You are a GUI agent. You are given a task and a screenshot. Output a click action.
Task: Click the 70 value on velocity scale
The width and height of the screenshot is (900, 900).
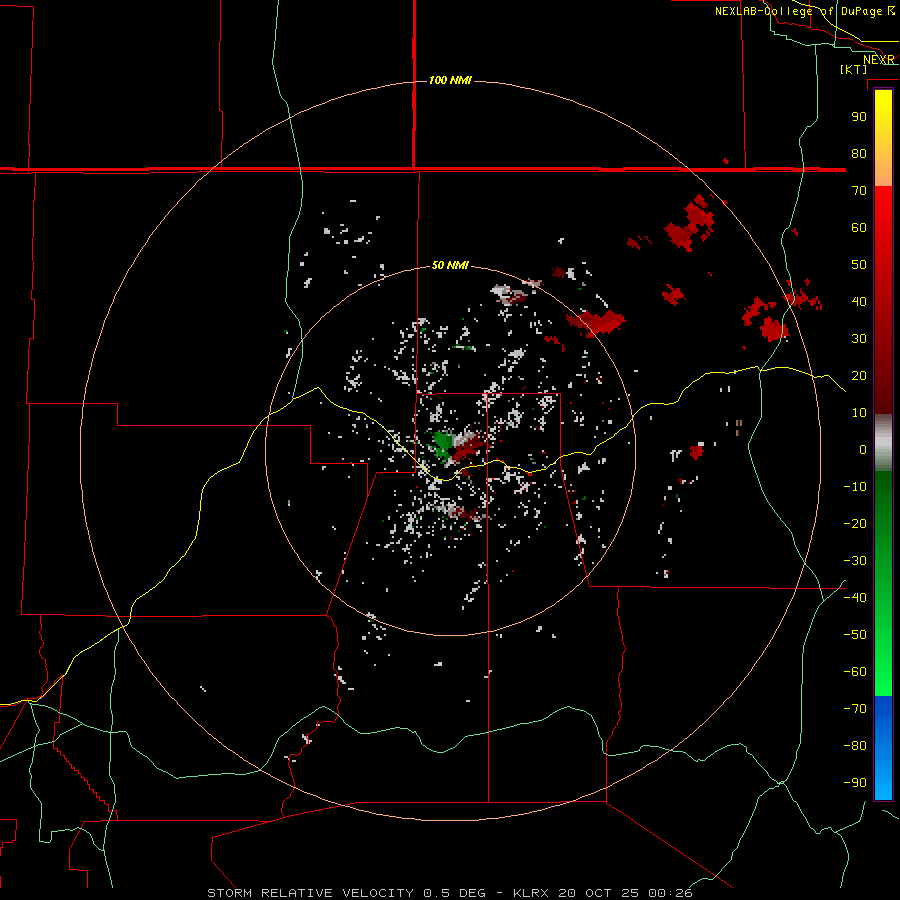point(859,191)
